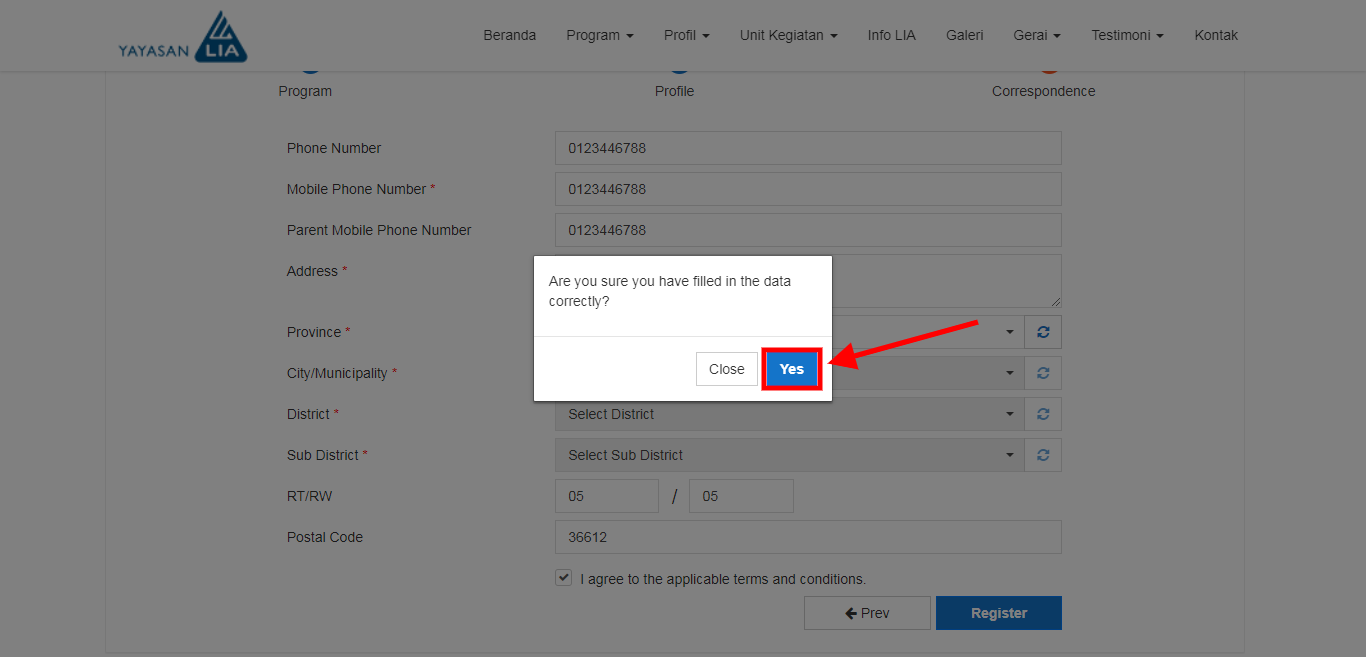Open the Unit Kegiatan menu
Screen dimensions: 1366x657
coord(788,35)
